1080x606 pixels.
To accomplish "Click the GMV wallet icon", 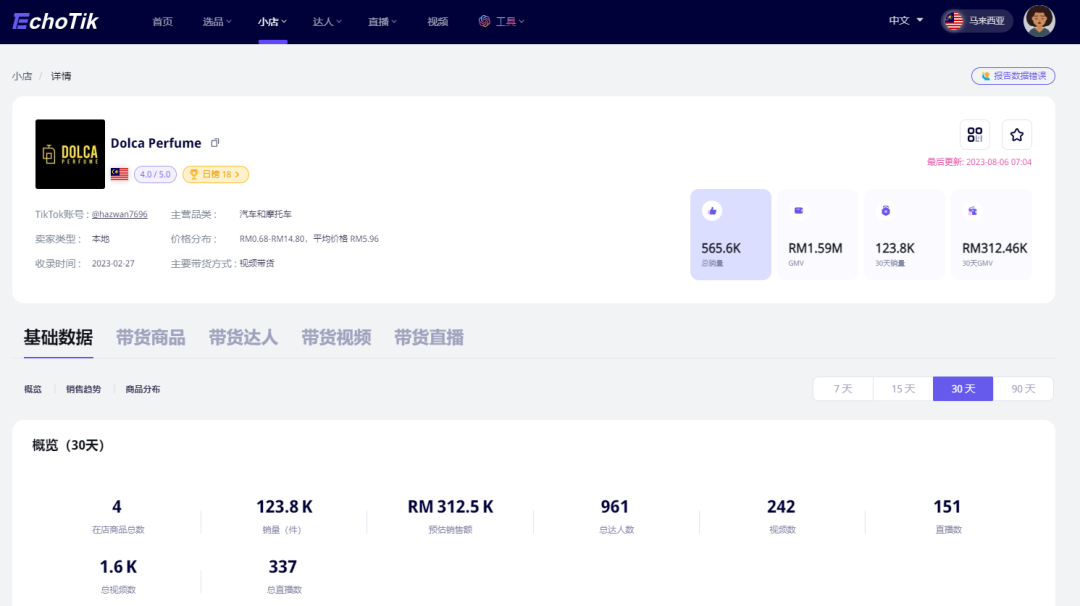I will point(799,211).
